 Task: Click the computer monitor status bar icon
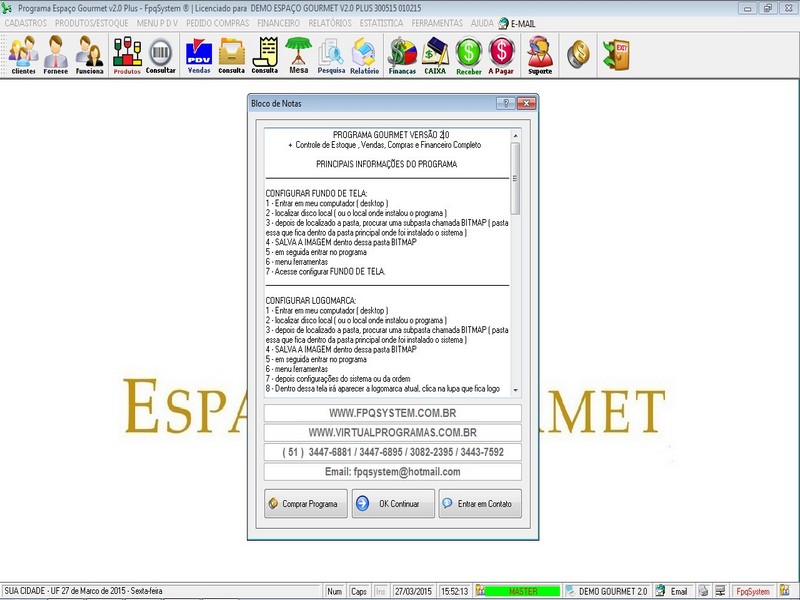720,591
